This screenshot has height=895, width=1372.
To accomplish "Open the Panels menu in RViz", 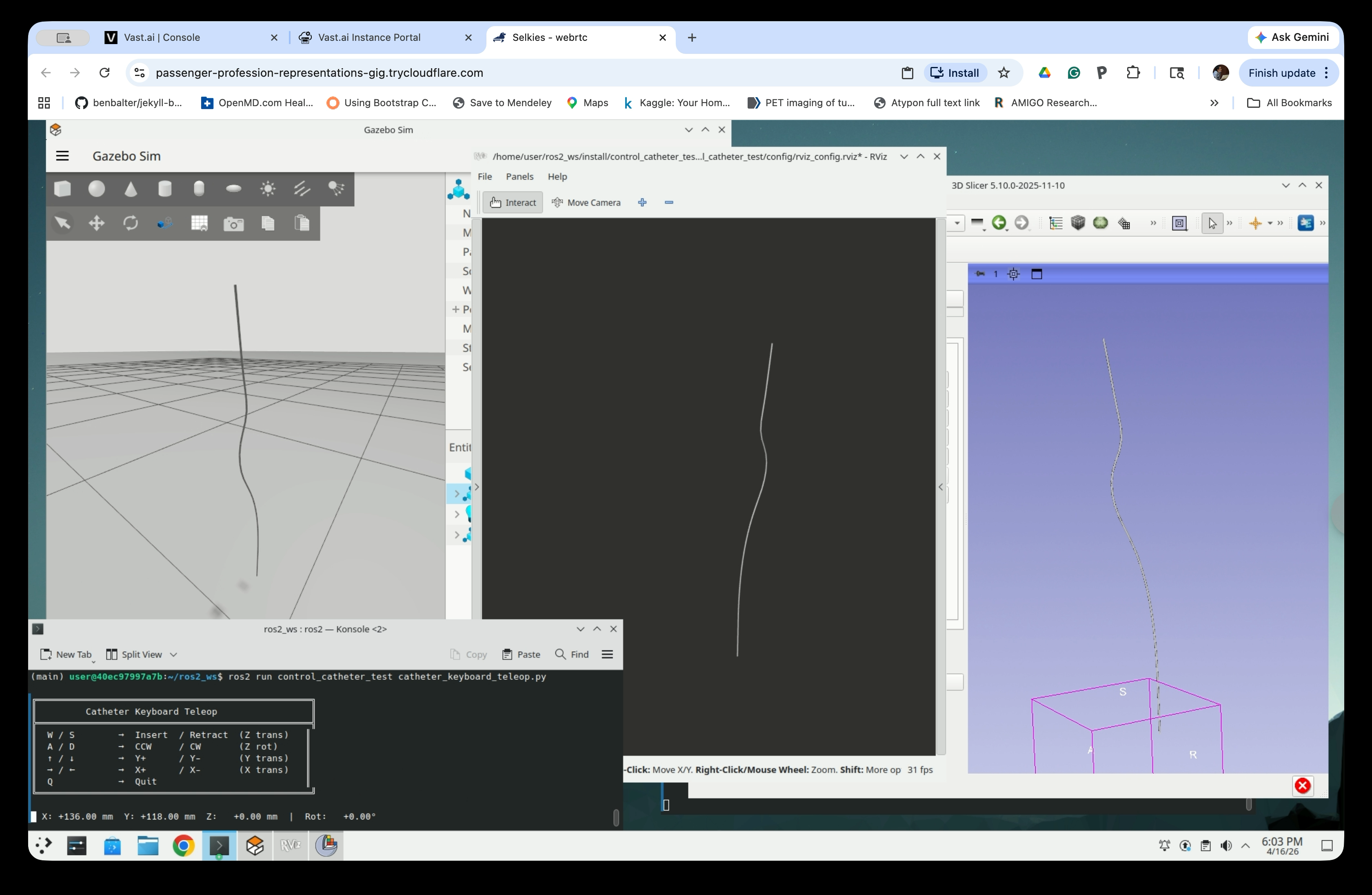I will 519,176.
